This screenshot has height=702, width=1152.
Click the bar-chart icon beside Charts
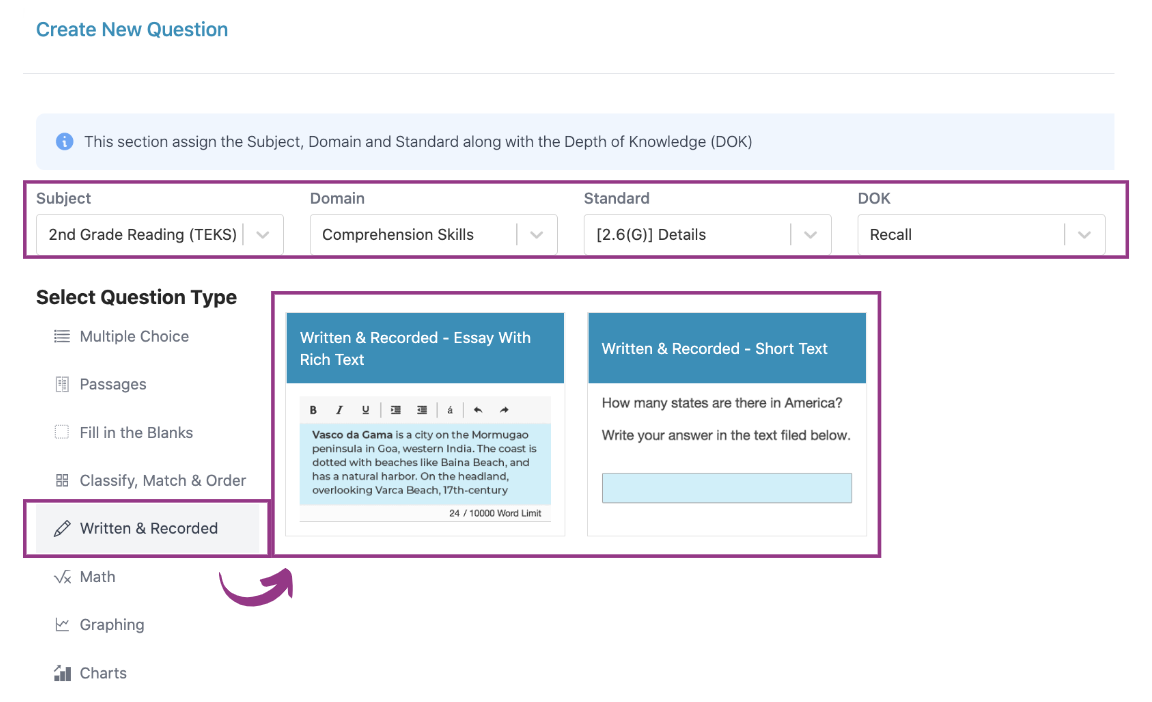62,673
